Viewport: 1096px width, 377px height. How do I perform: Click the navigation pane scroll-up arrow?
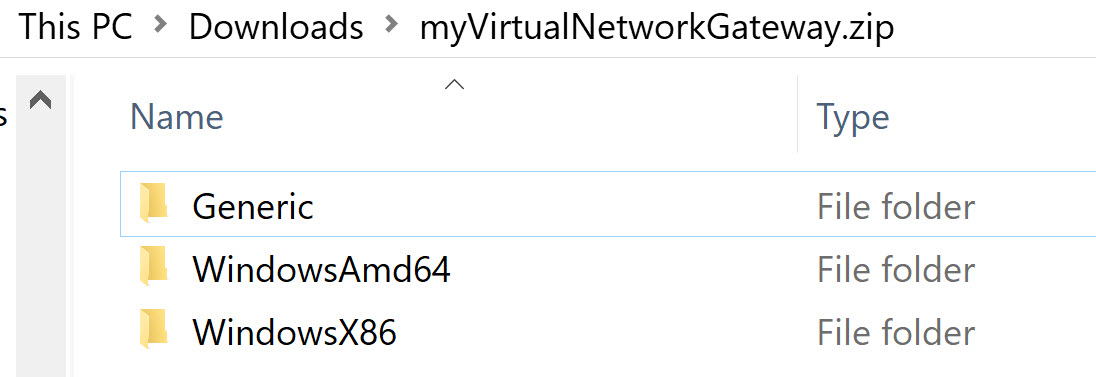pos(41,101)
